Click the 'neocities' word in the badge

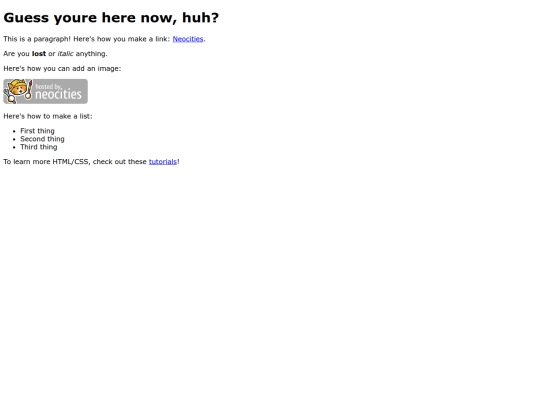tap(58, 94)
